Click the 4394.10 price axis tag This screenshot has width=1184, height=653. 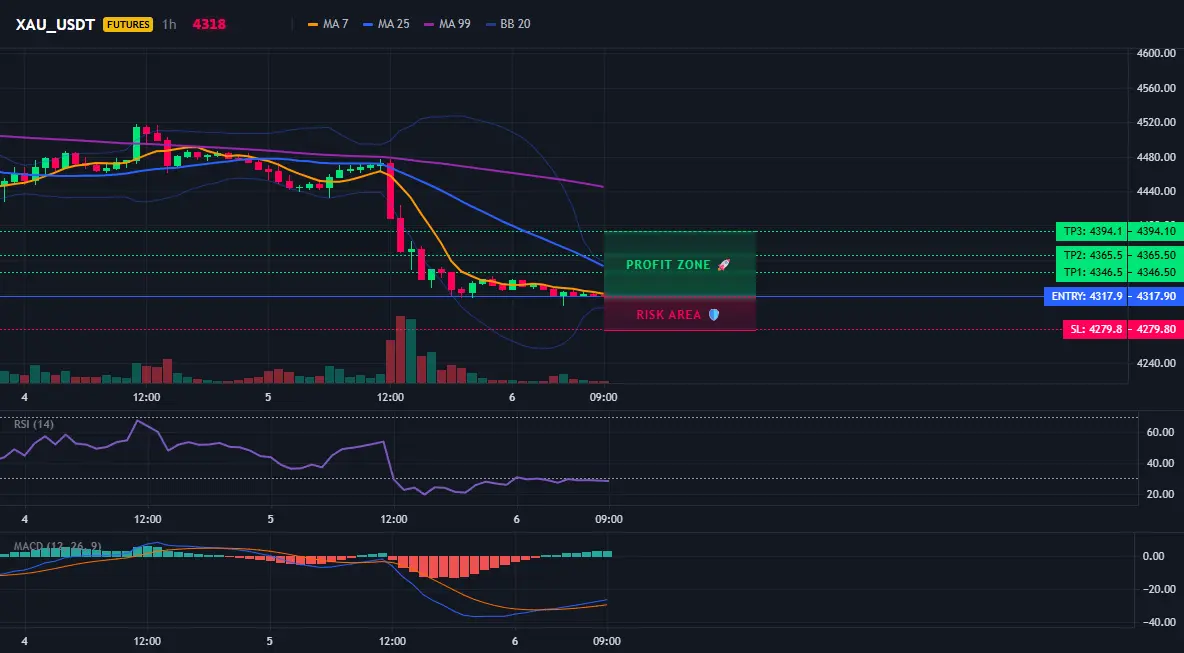tap(1155, 232)
